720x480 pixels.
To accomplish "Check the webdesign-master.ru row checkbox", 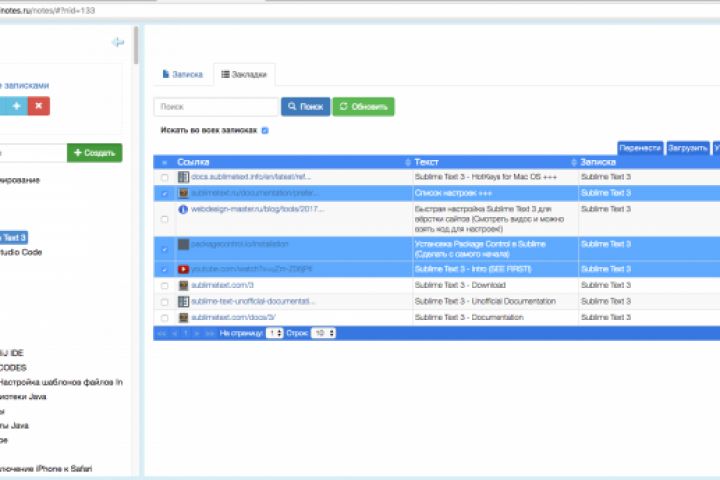I will coord(164,219).
